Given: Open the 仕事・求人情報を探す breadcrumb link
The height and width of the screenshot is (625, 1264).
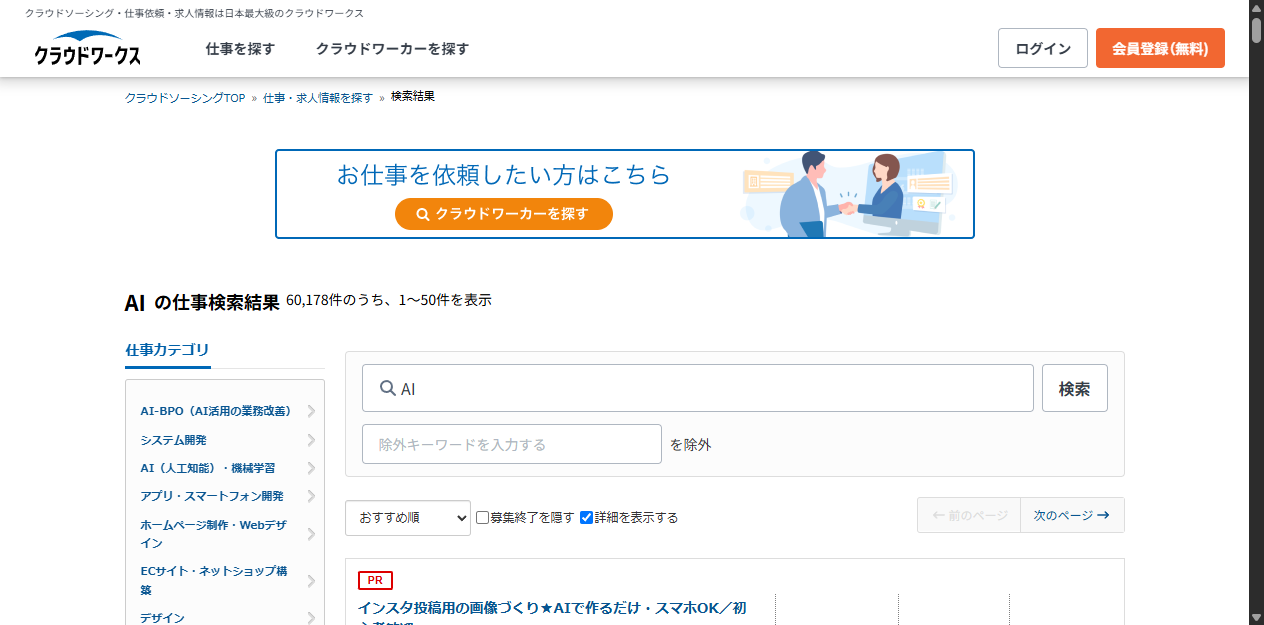Looking at the screenshot, I should [x=318, y=98].
